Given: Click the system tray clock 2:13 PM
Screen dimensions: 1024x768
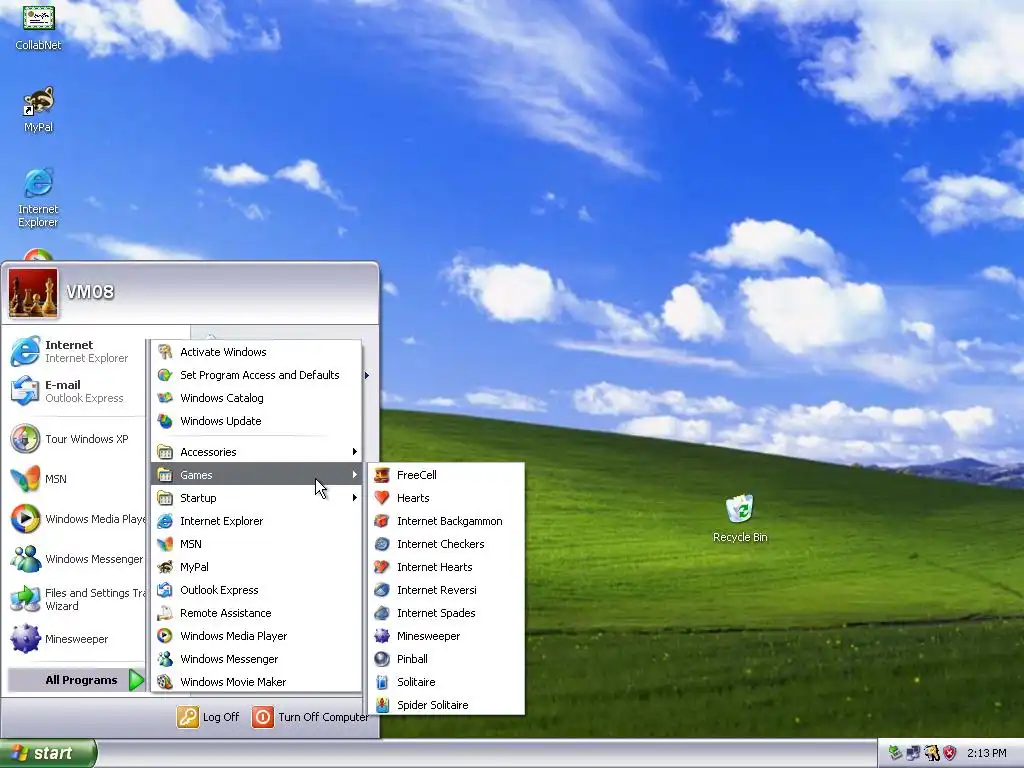Looking at the screenshot, I should [987, 754].
